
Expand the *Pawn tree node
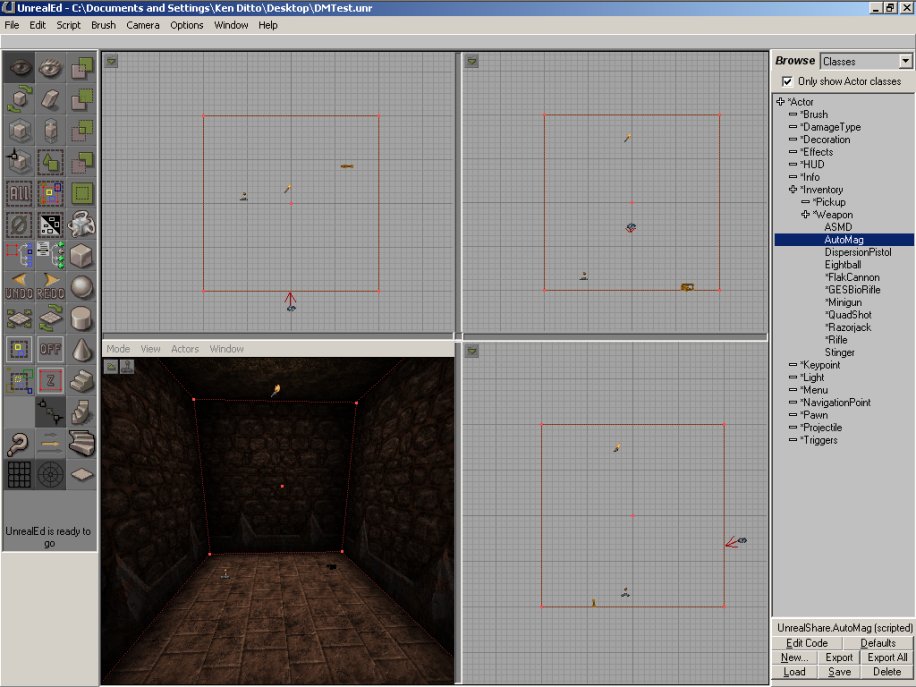point(793,415)
